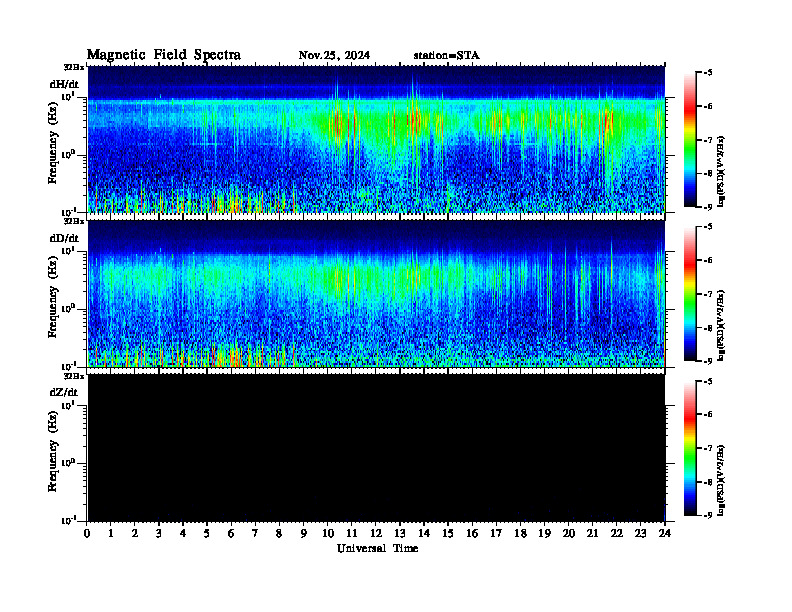Click the -9 tick on dH/dt color bar
Screen dimensions: 792x612
click(707, 207)
